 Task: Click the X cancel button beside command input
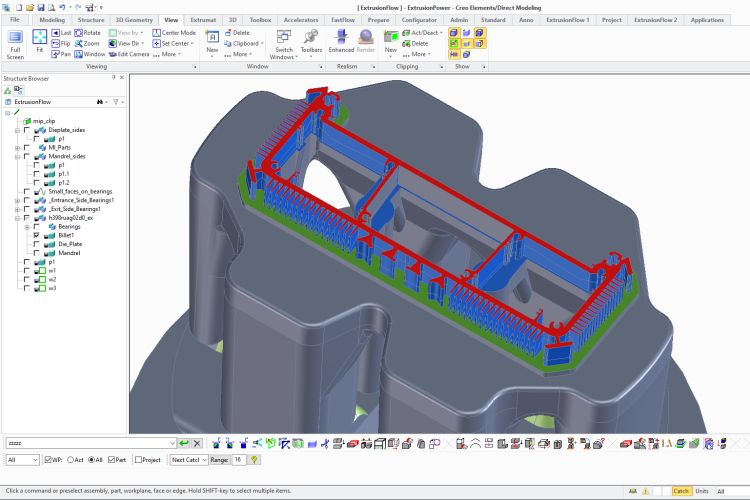click(x=197, y=444)
